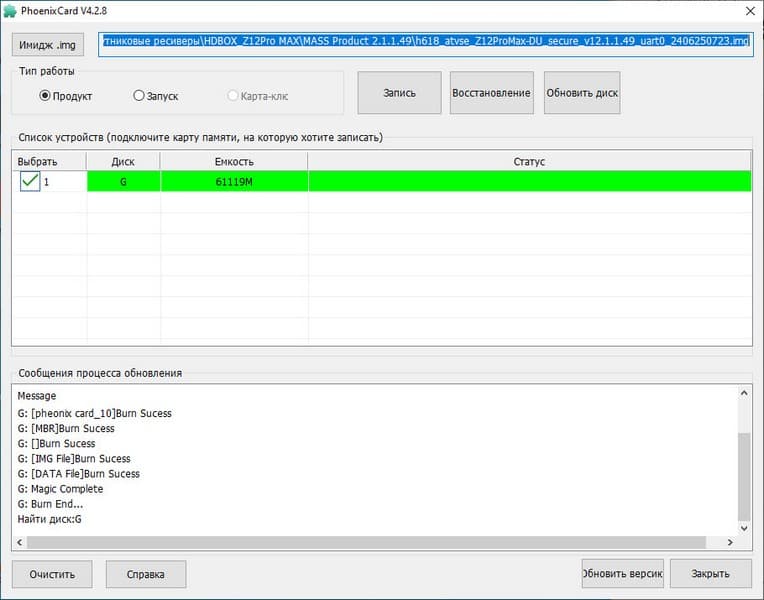Screen dimensions: 764x600
Task: Select the '[MBR]Burn Sucess' log line
Action: pos(66,428)
